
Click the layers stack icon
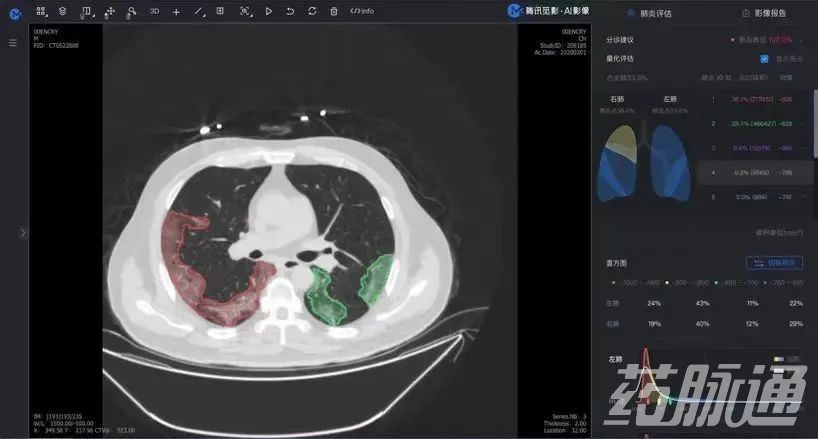[x=63, y=11]
